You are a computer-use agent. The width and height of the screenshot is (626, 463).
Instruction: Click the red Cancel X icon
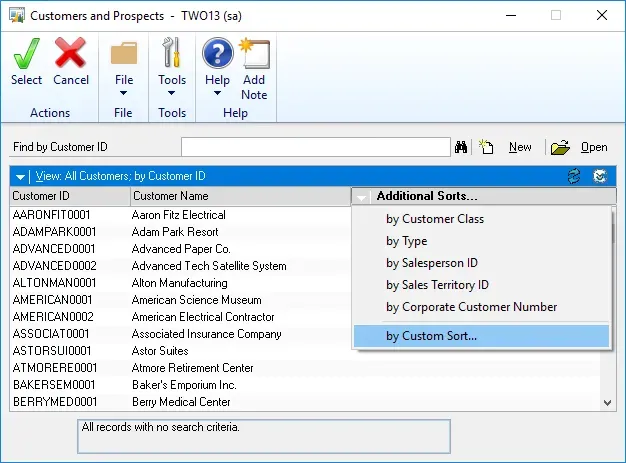point(71,54)
